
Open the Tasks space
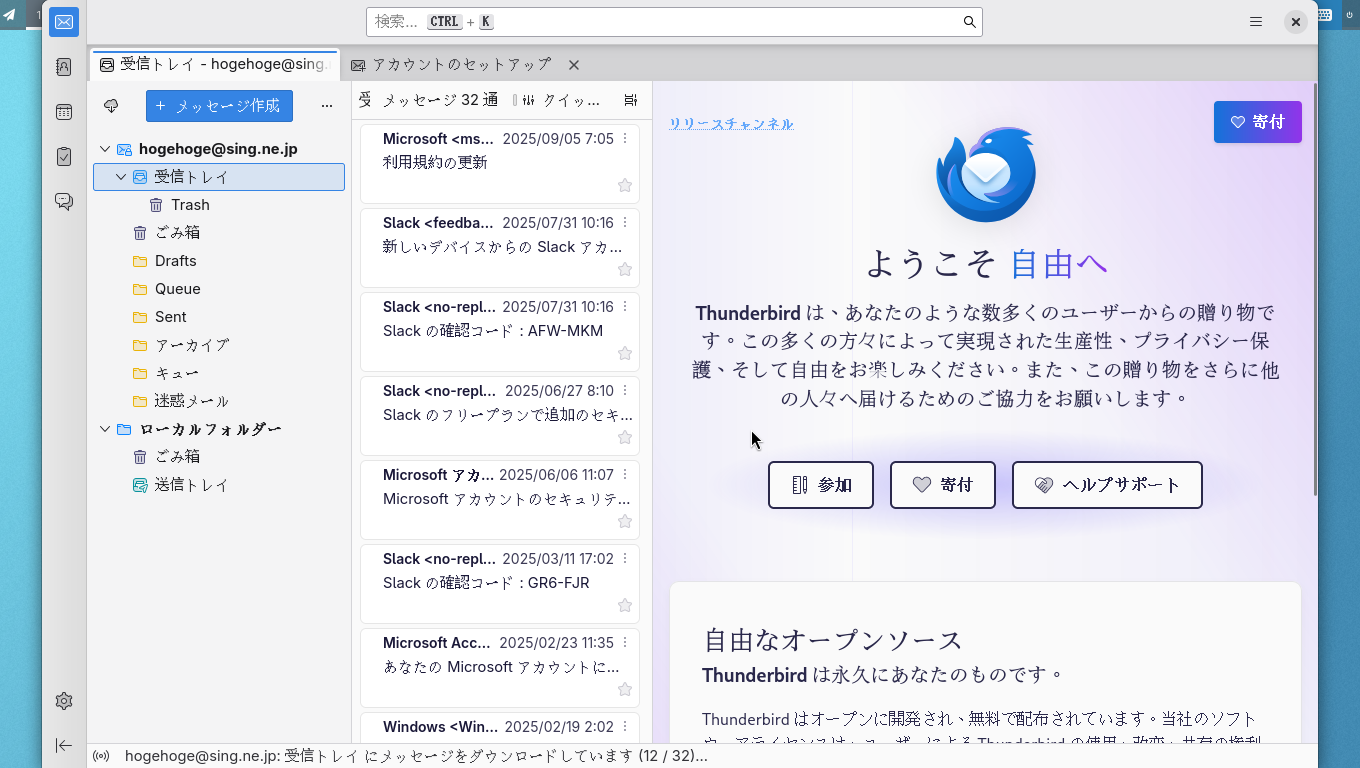click(64, 156)
